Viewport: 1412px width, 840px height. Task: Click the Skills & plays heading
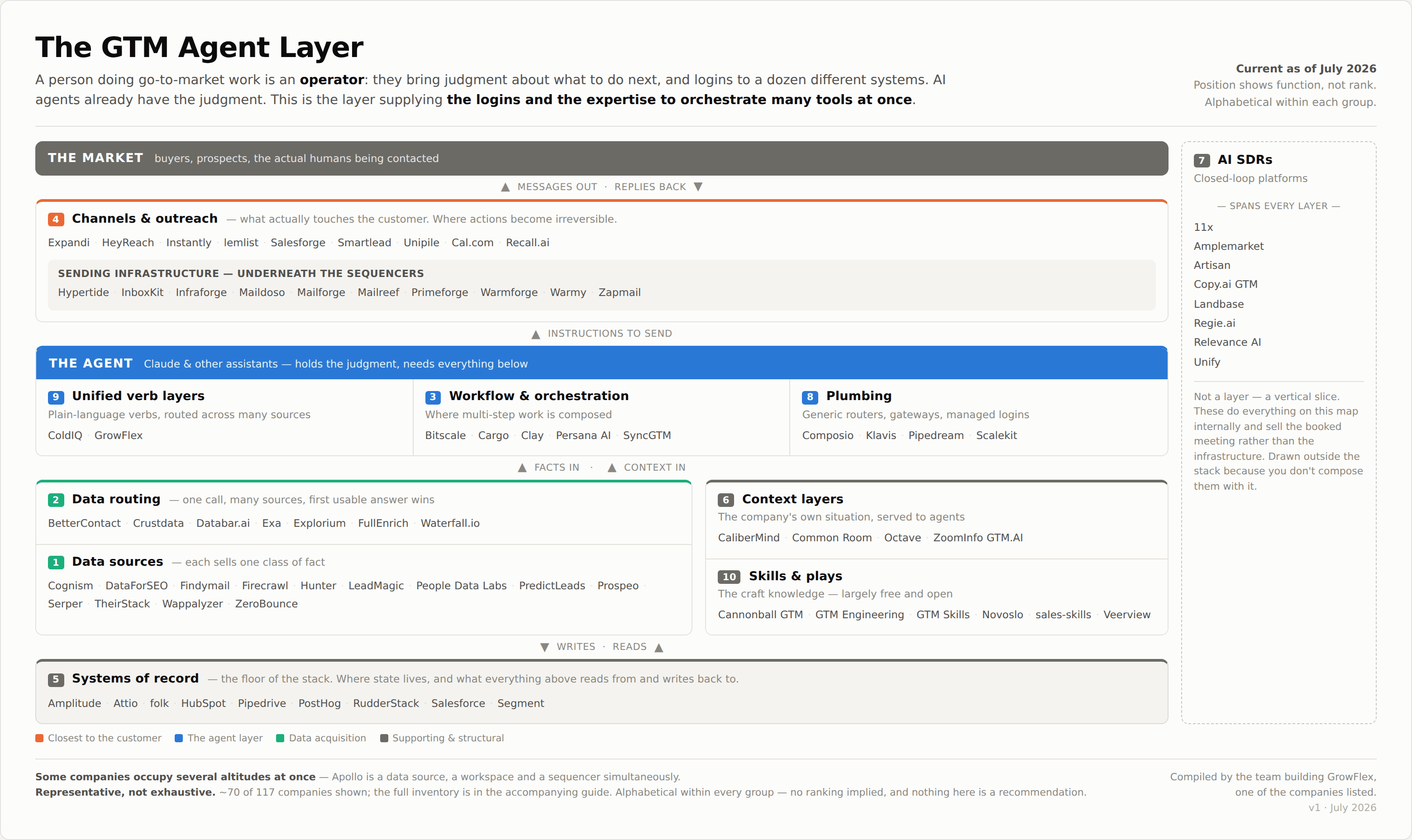tap(796, 576)
